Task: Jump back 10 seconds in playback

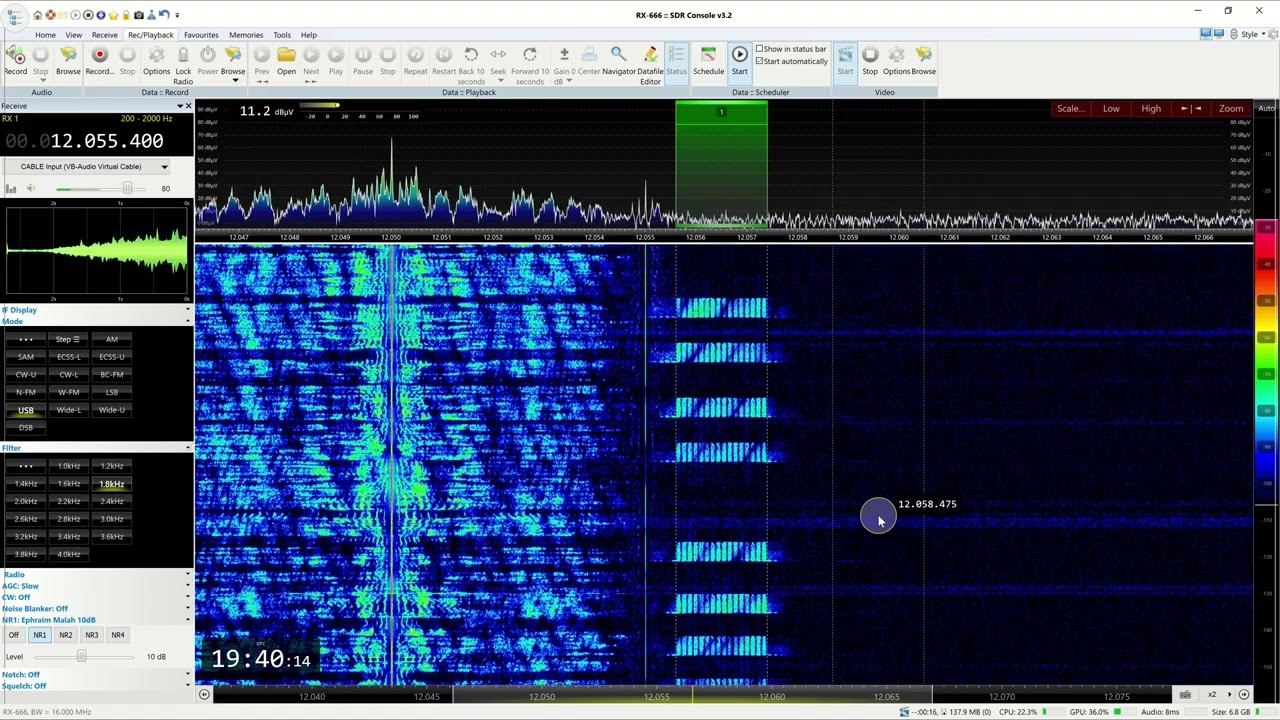Action: click(x=471, y=64)
